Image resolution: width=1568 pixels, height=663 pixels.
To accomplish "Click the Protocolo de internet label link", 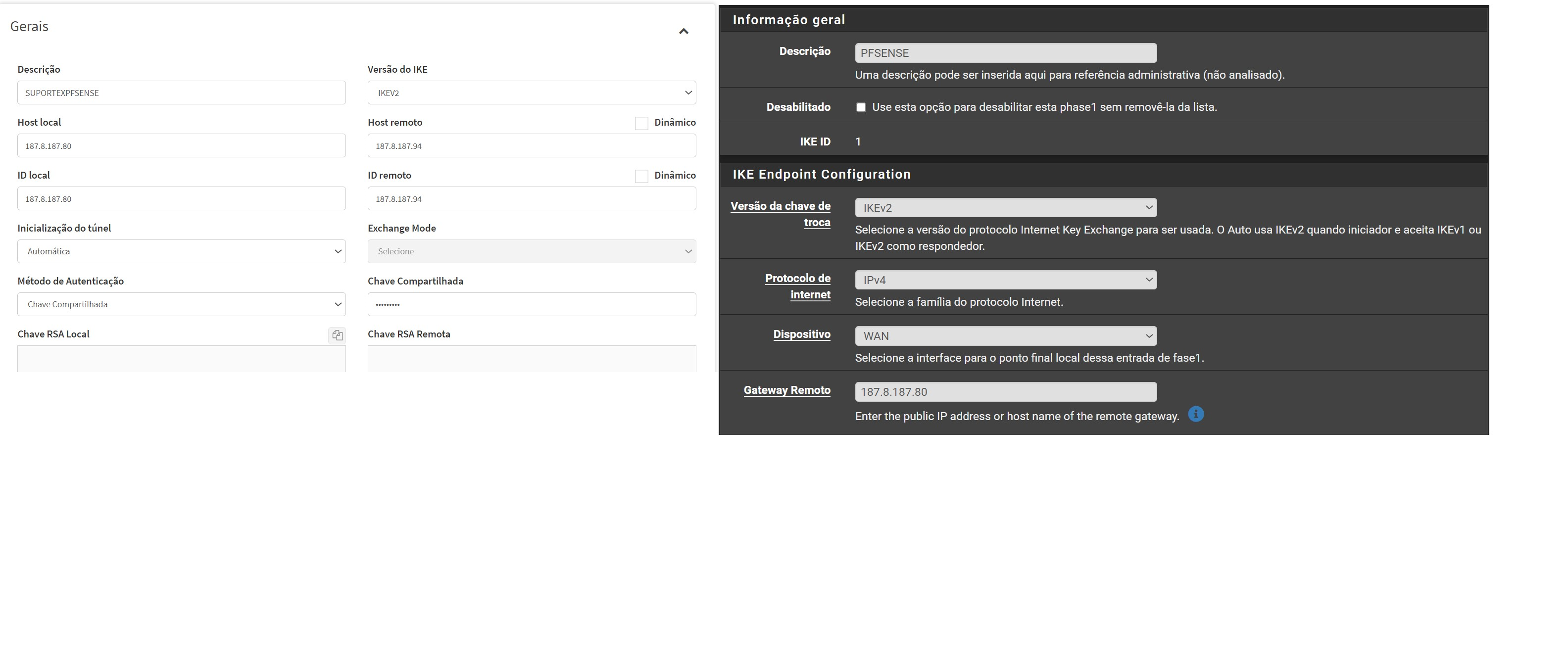I will tap(797, 286).
